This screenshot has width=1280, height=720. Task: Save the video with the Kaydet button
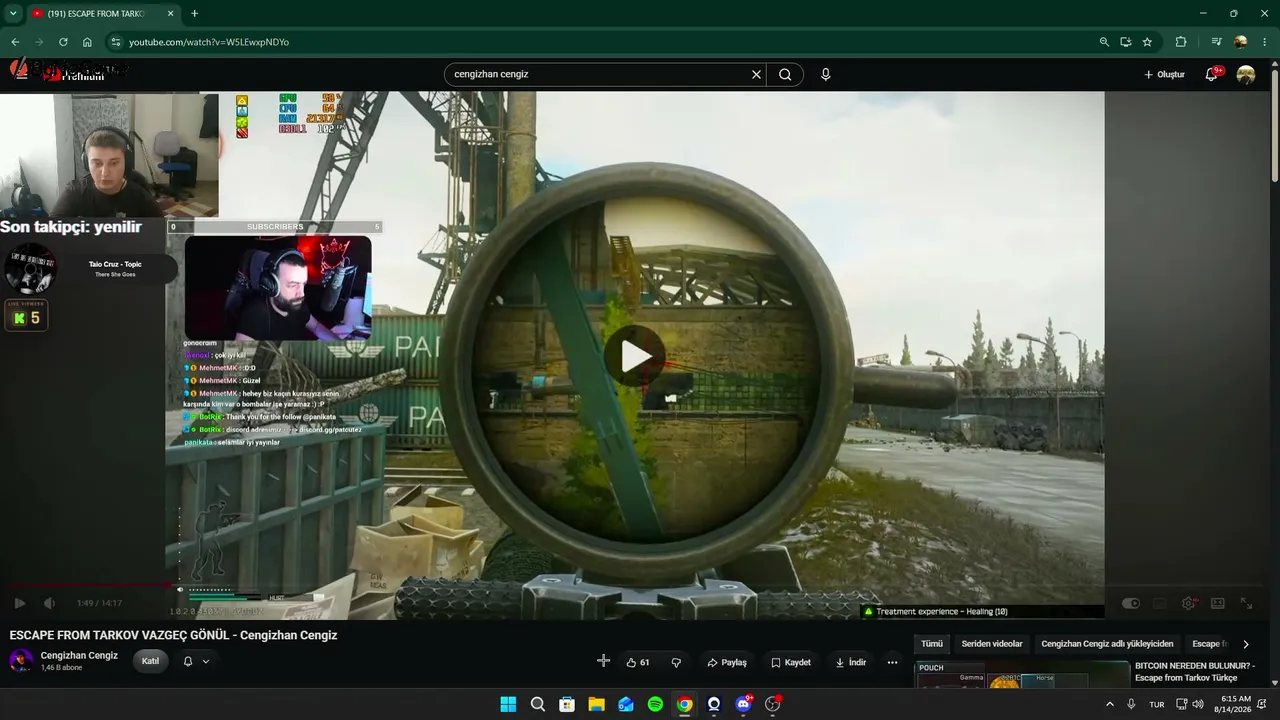pos(790,662)
